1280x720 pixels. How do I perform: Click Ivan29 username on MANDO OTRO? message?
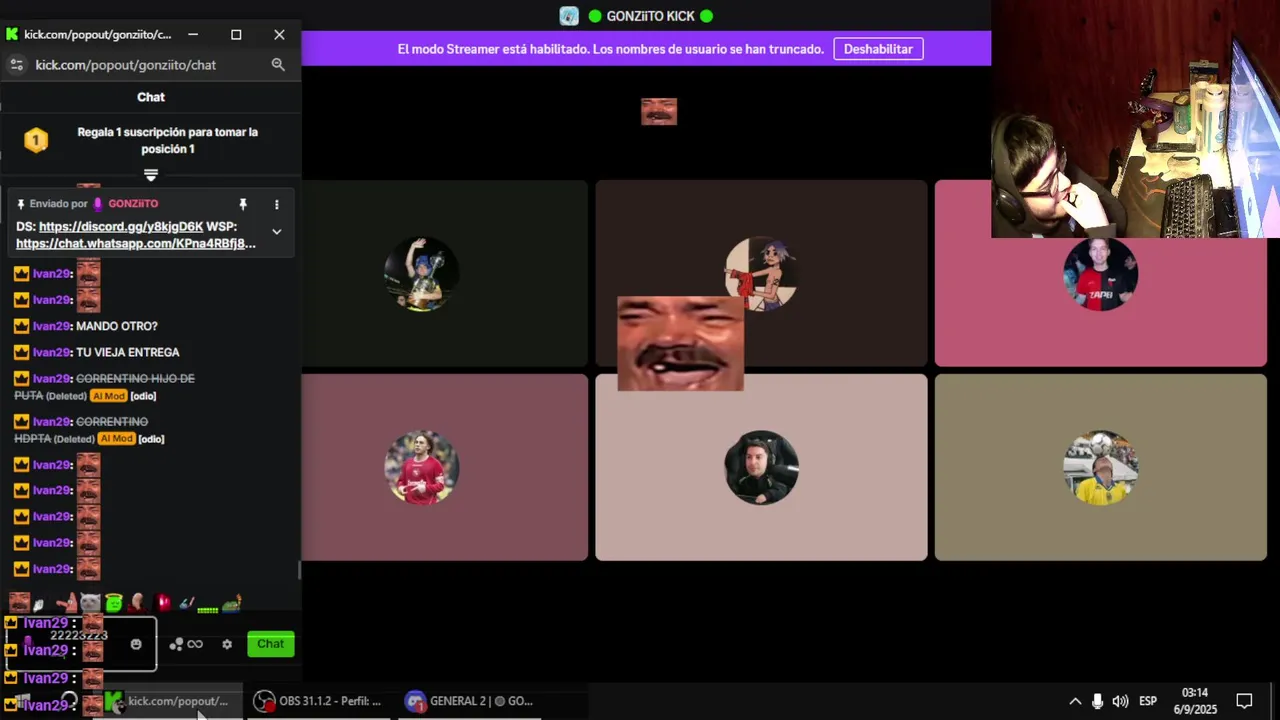pyautogui.click(x=51, y=326)
